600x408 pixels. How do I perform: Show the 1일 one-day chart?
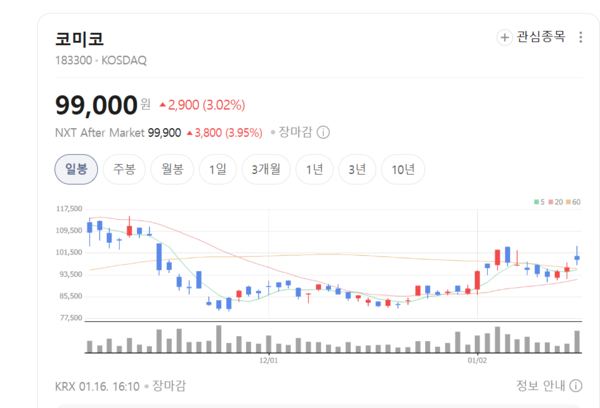[217, 169]
